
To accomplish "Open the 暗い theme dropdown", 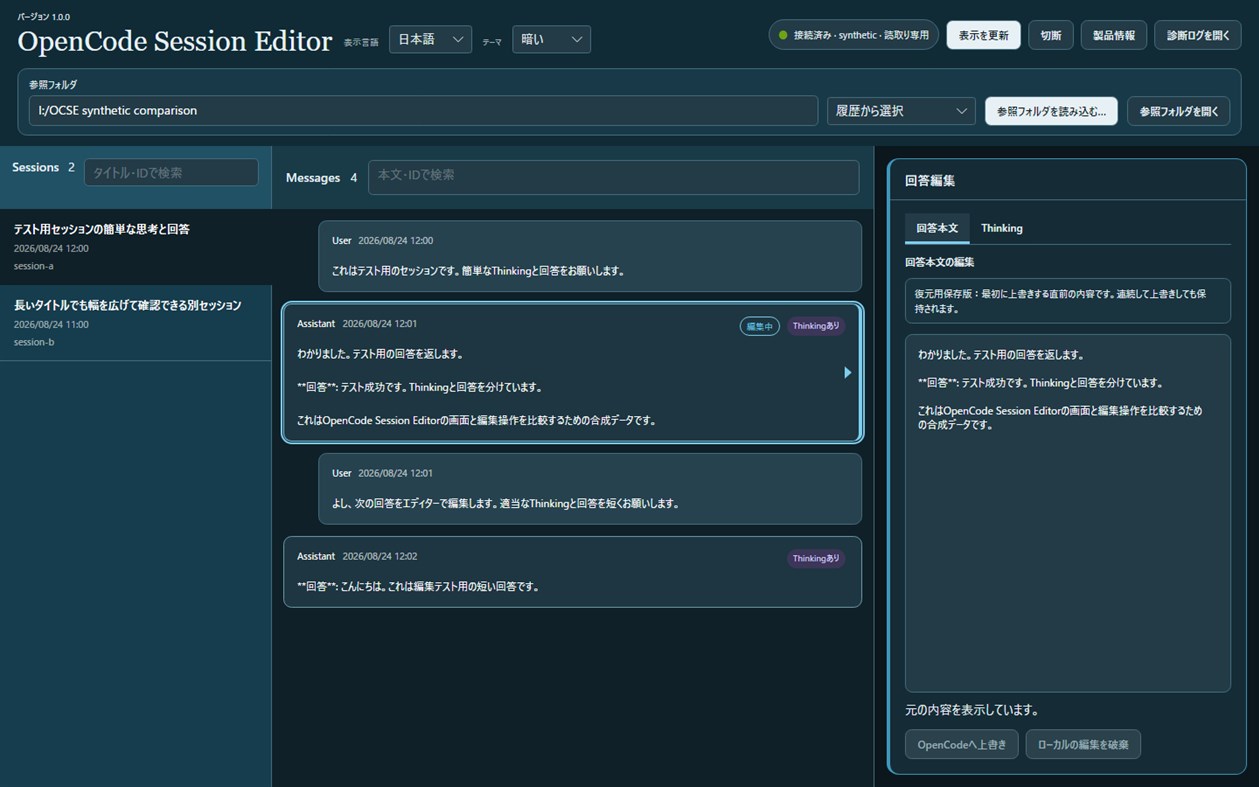I will [551, 39].
